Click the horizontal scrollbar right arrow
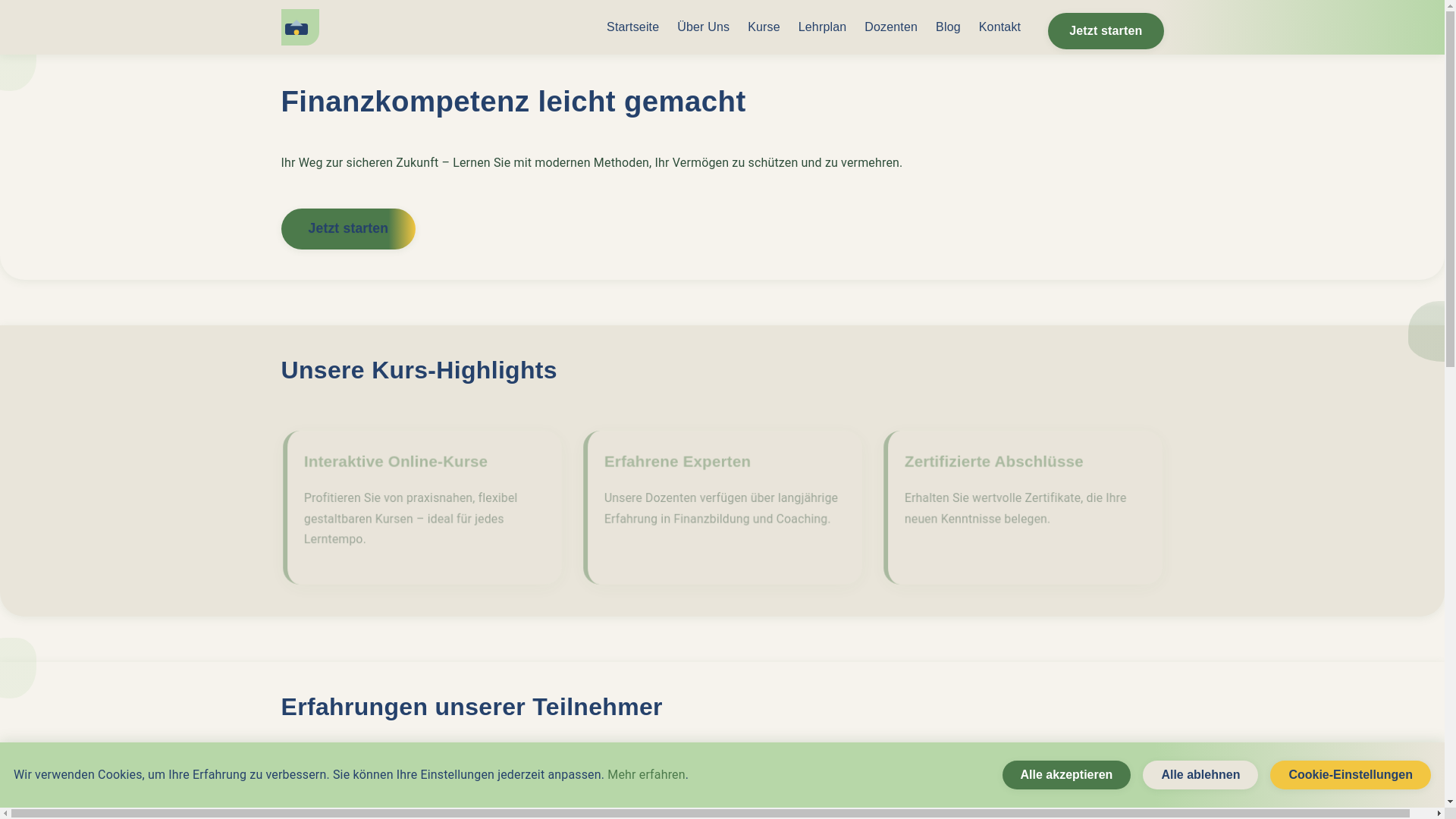Viewport: 1456px width, 819px height. (1439, 813)
